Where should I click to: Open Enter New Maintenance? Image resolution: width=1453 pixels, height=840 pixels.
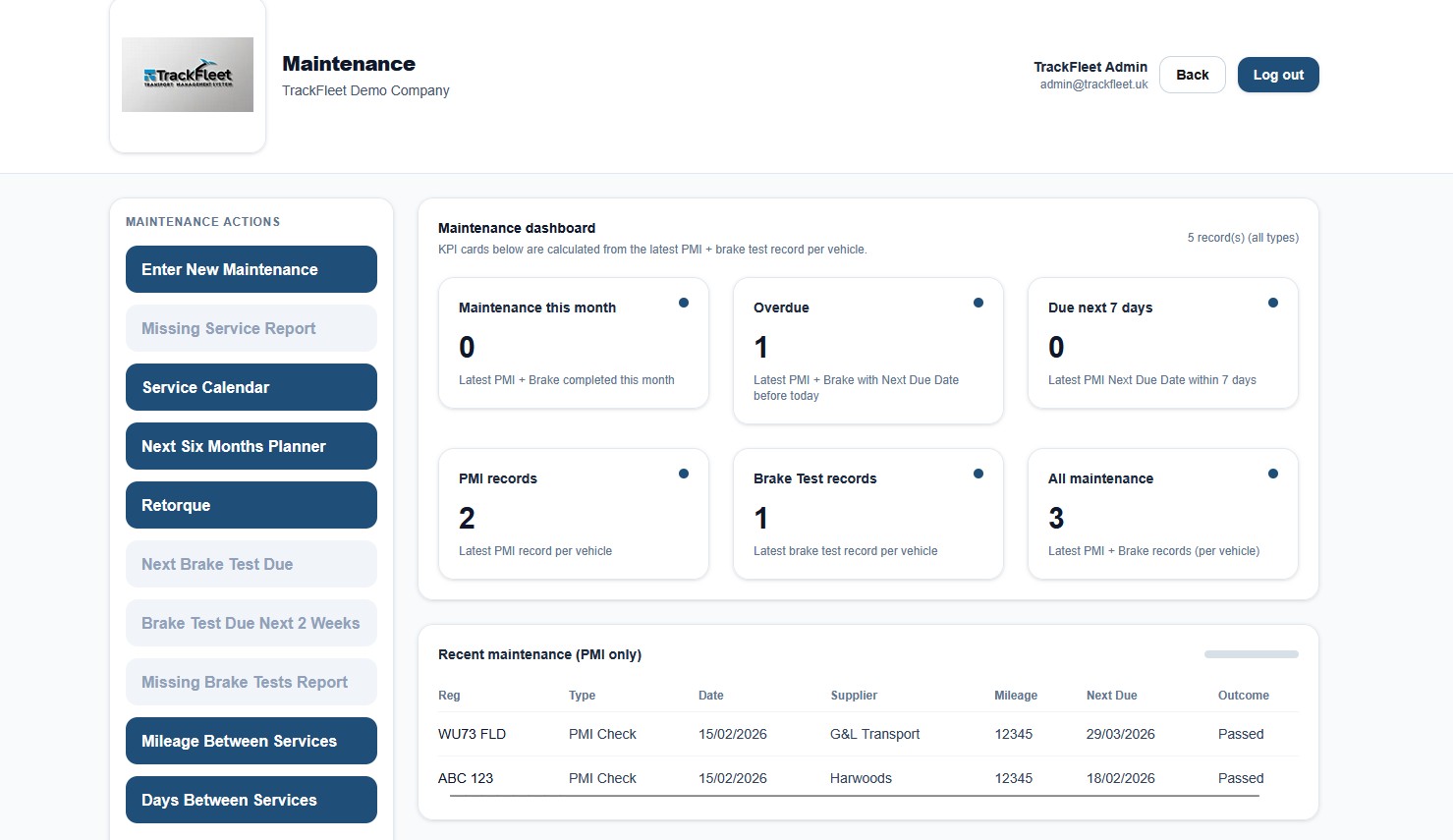point(251,269)
